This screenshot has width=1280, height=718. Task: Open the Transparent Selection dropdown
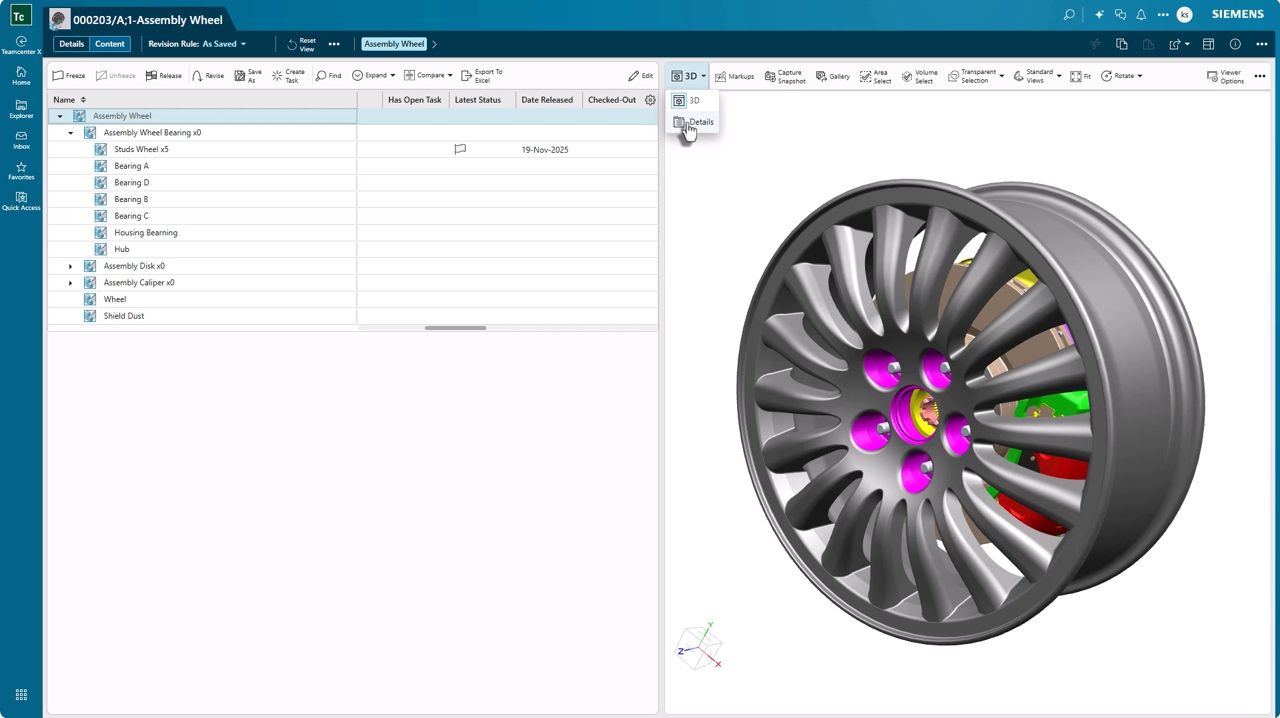coord(975,76)
